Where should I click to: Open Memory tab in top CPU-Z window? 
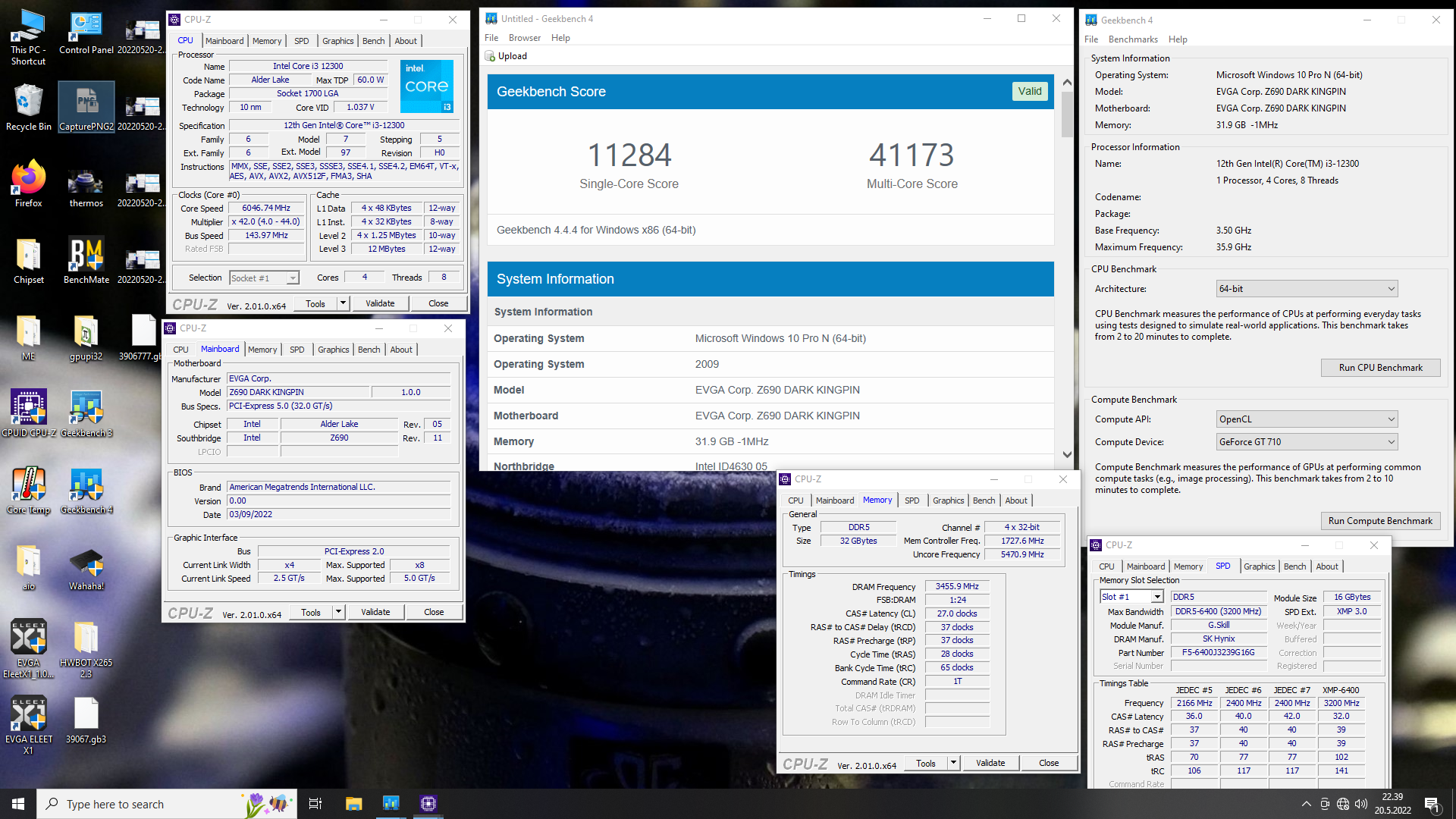pyautogui.click(x=267, y=41)
